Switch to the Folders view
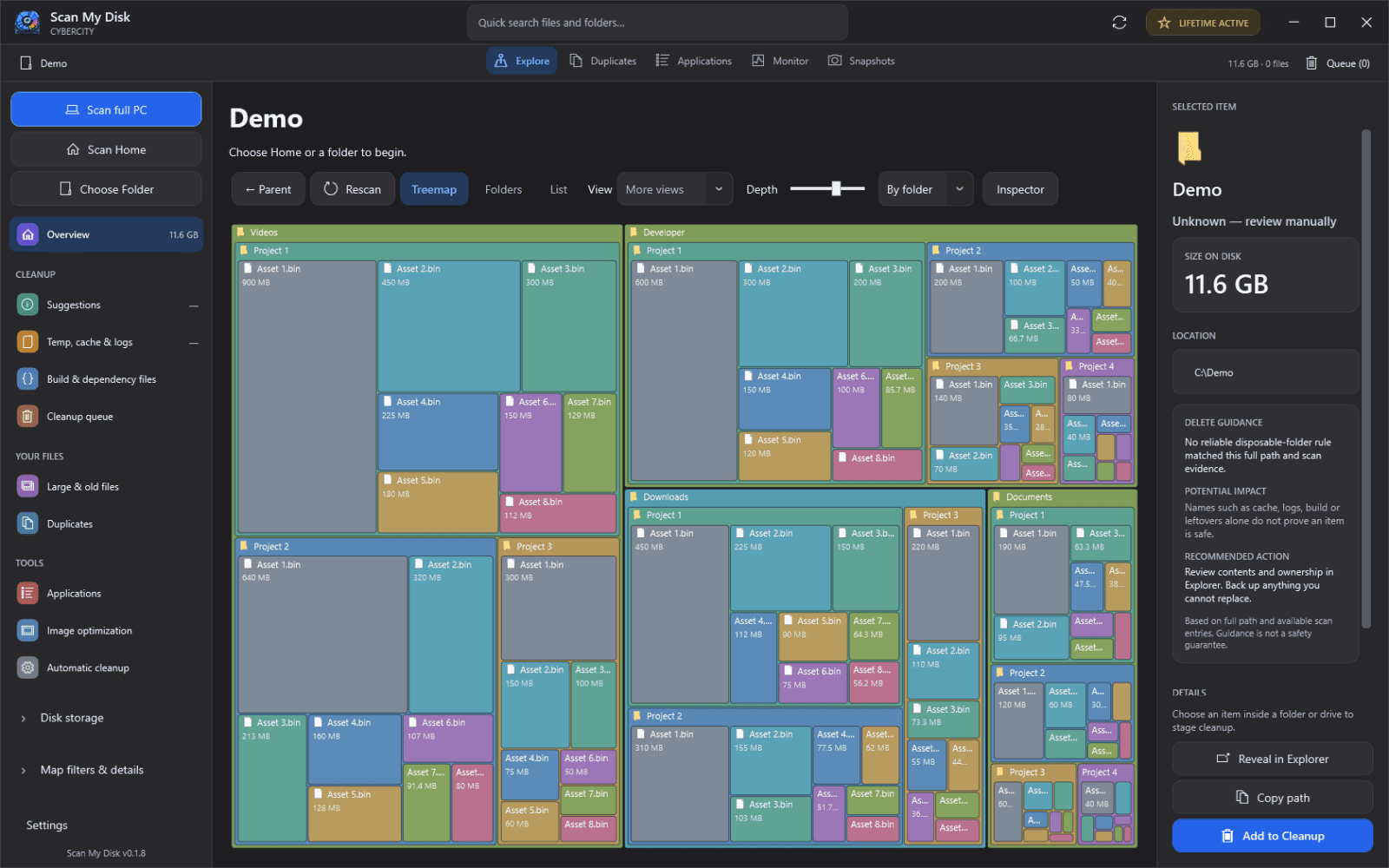The image size is (1389, 868). coord(504,189)
